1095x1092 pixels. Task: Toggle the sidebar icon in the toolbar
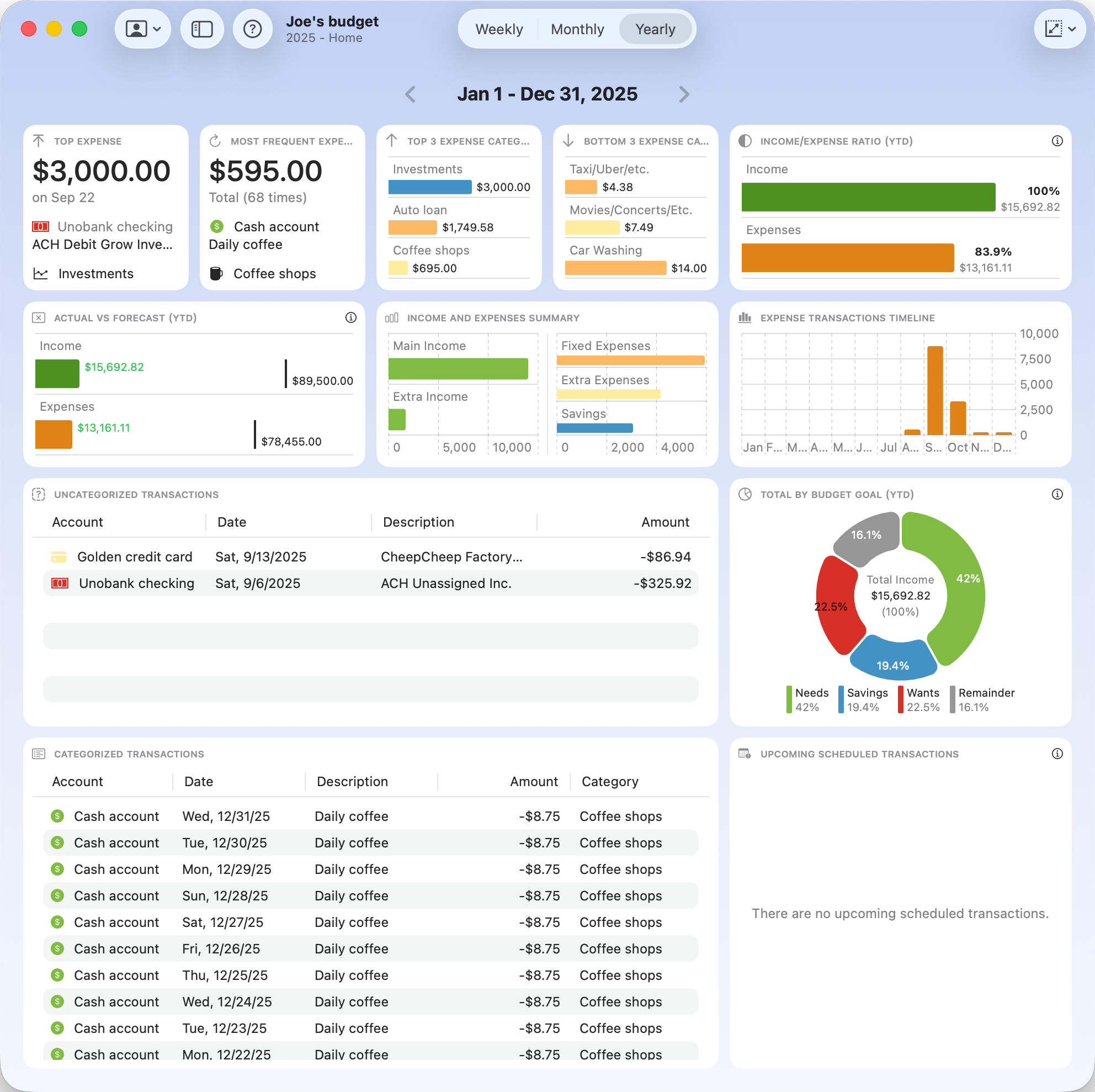203,28
